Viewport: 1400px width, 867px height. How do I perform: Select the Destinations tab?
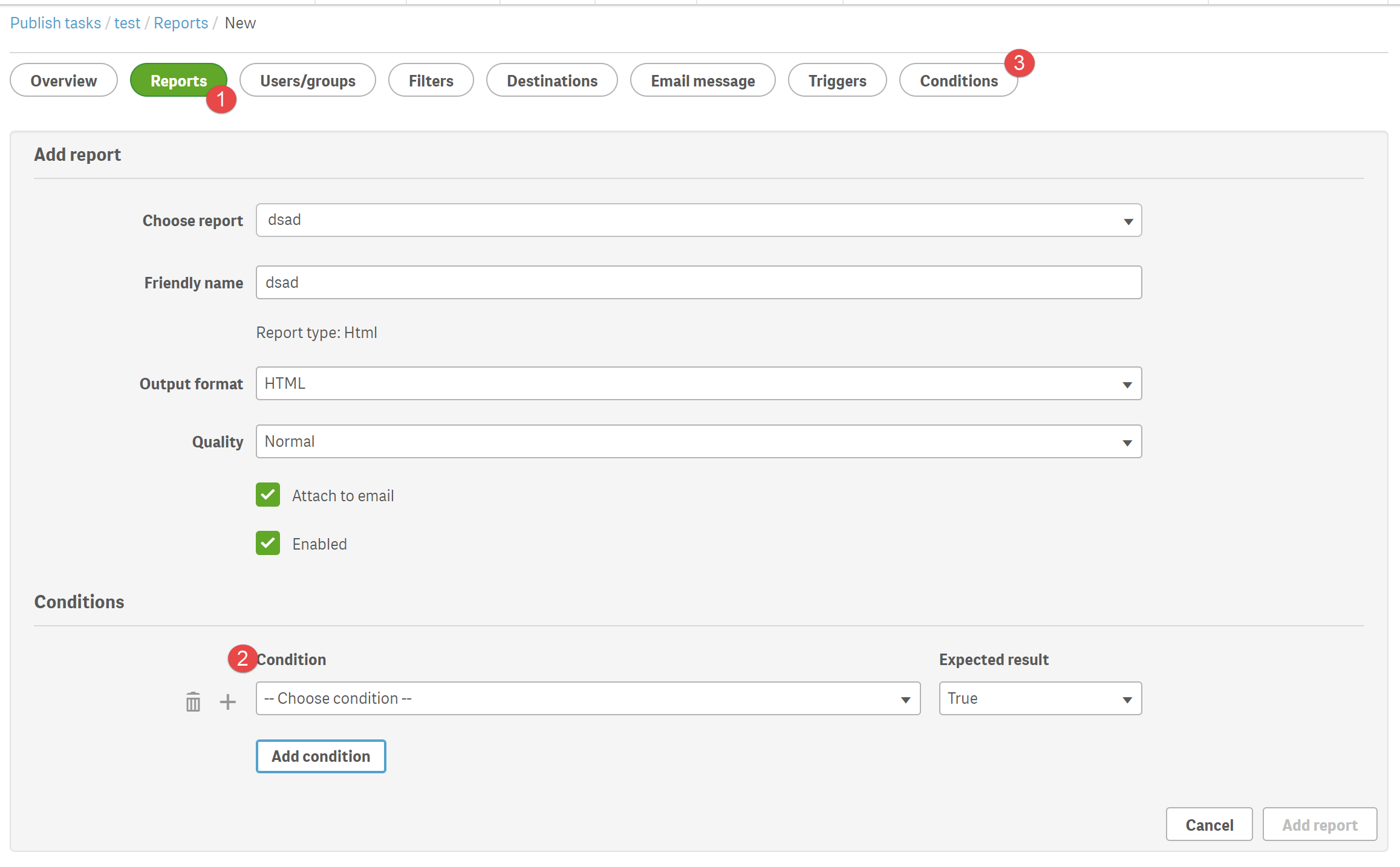tap(552, 80)
